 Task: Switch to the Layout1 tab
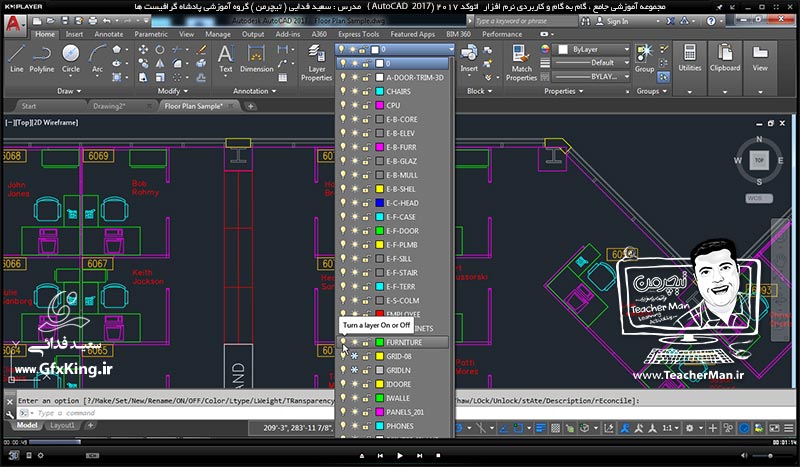(62, 425)
